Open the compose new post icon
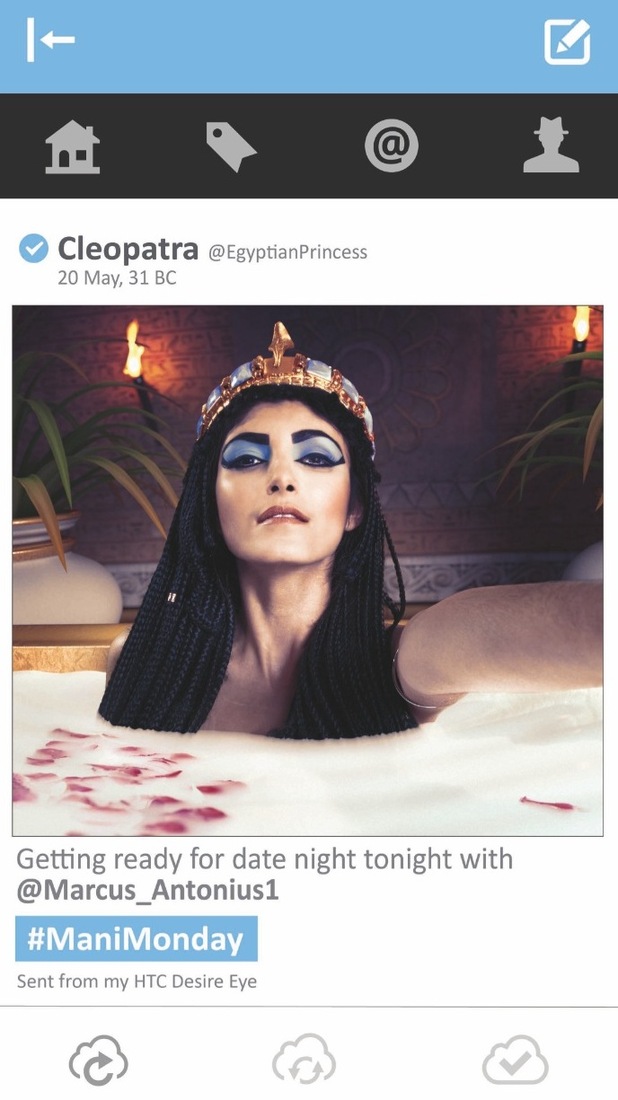This screenshot has width=618, height=1100. [x=567, y=41]
